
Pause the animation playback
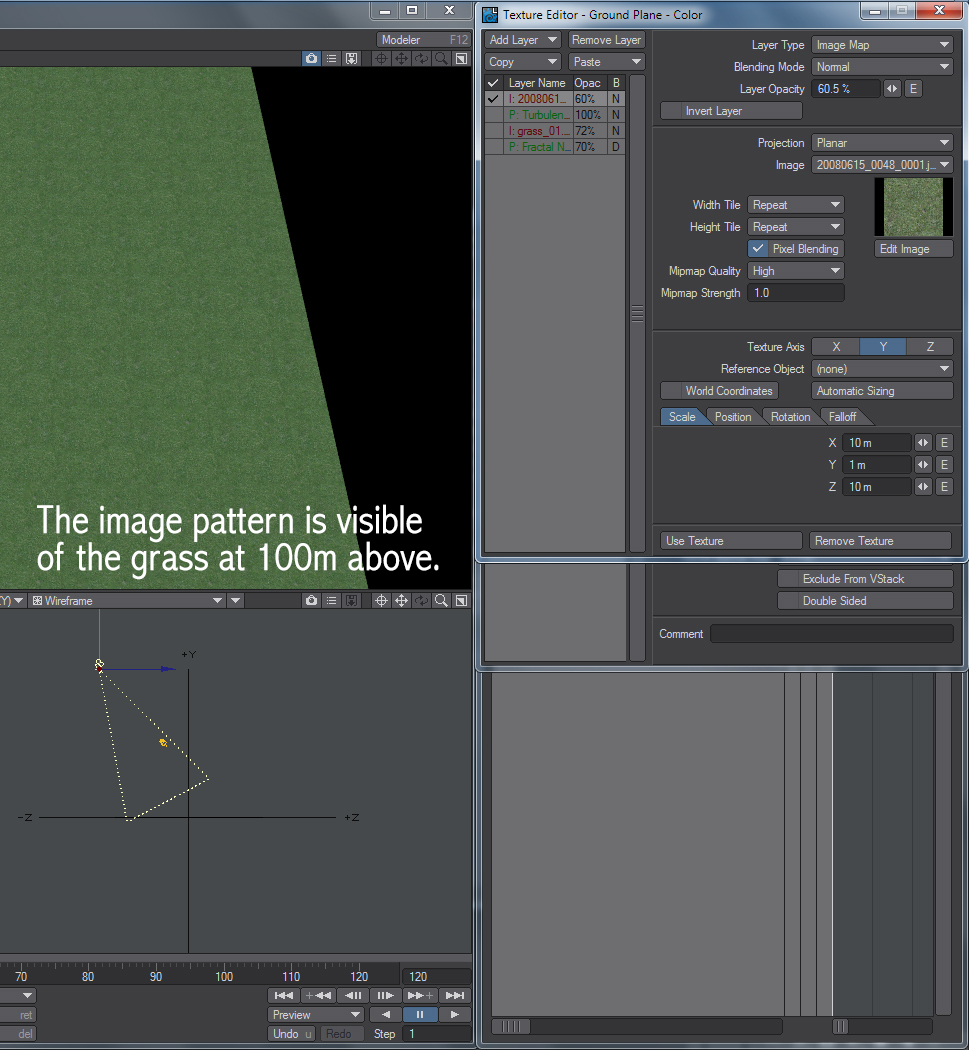coord(421,1015)
